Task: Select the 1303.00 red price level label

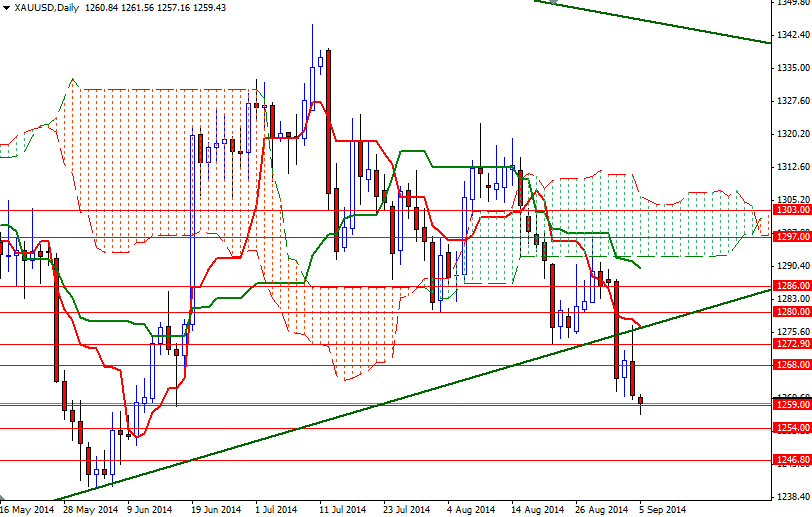Action: click(x=792, y=210)
